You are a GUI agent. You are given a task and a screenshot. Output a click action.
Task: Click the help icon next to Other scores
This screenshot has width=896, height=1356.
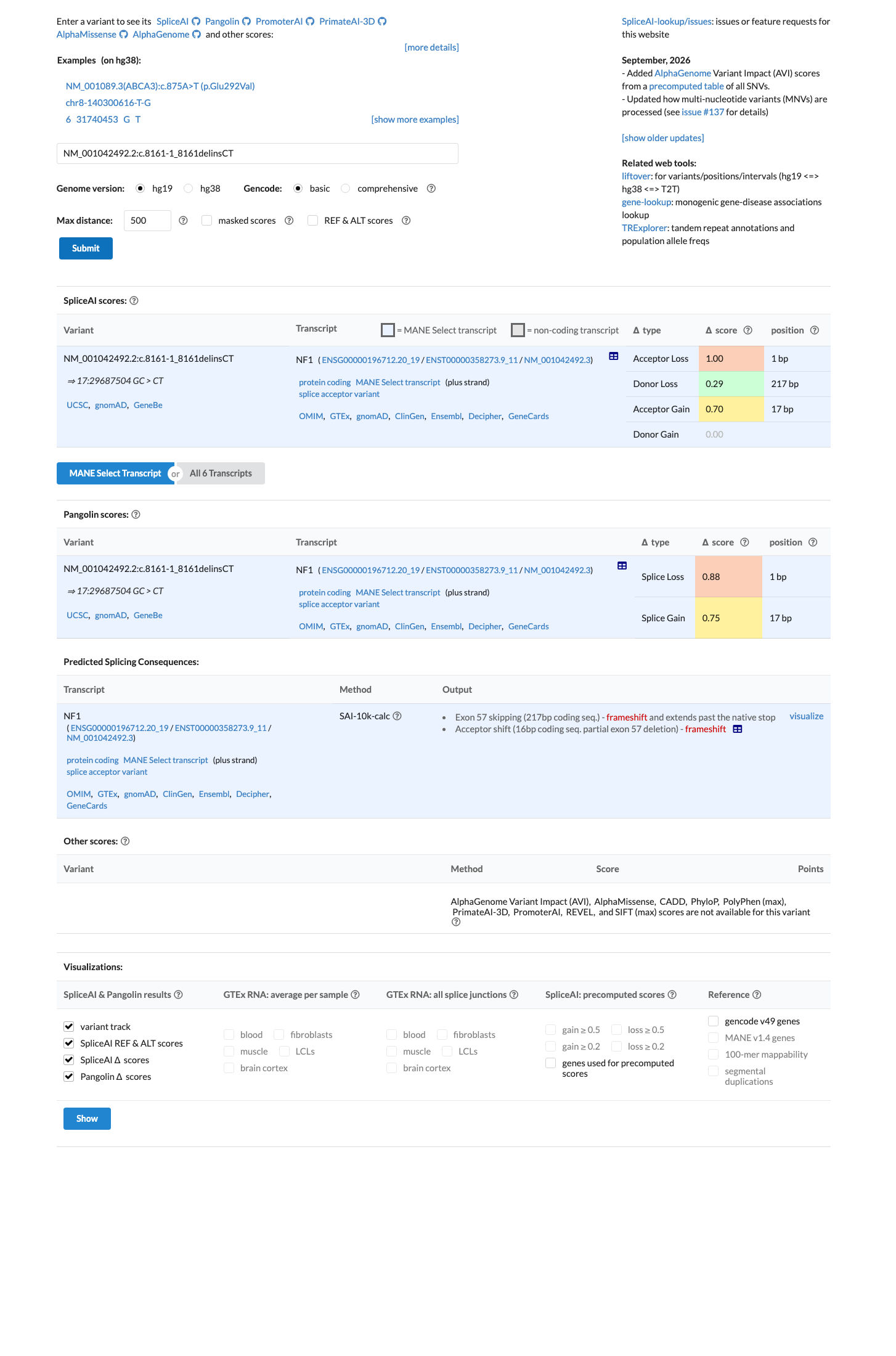click(125, 841)
